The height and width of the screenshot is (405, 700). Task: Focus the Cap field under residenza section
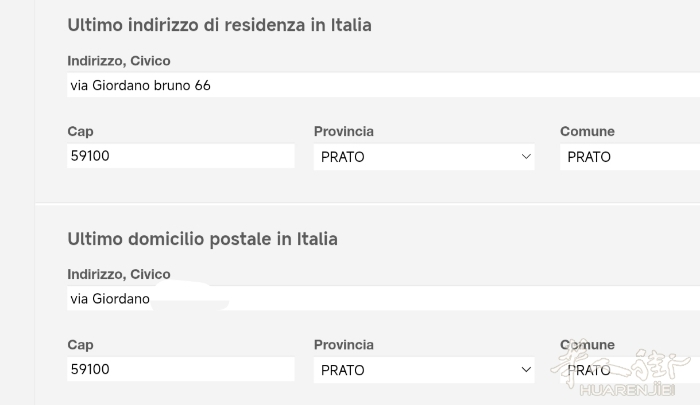[x=180, y=156]
